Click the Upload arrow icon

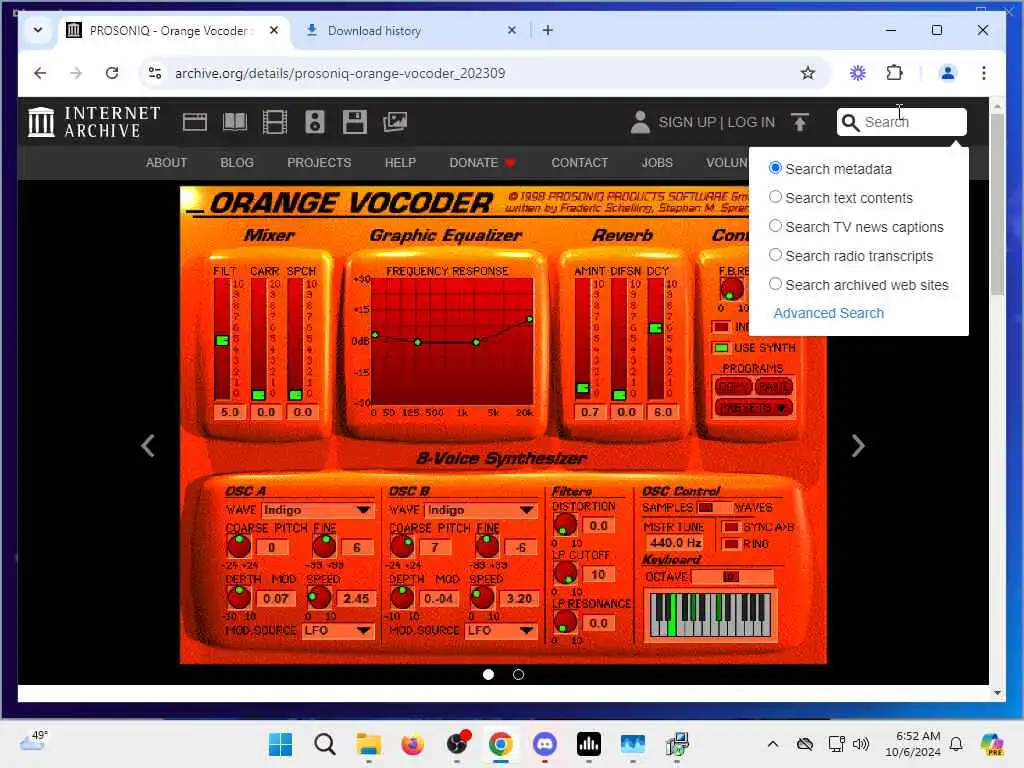pos(799,122)
